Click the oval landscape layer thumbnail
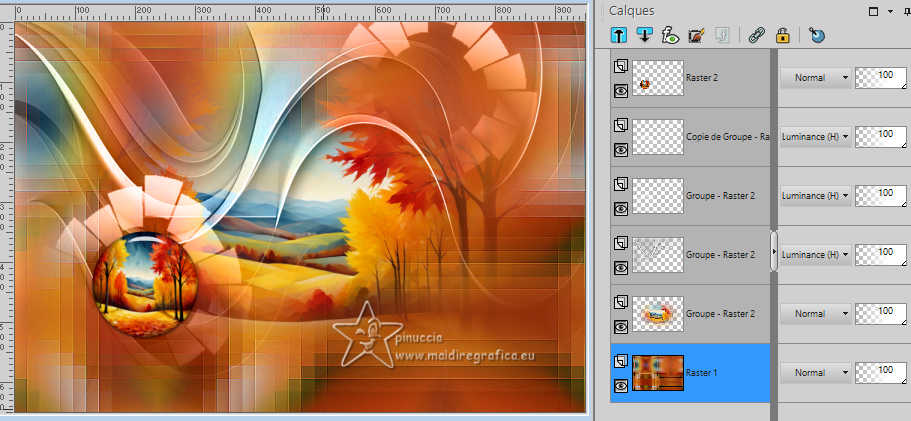The width and height of the screenshot is (911, 421). pos(658,314)
